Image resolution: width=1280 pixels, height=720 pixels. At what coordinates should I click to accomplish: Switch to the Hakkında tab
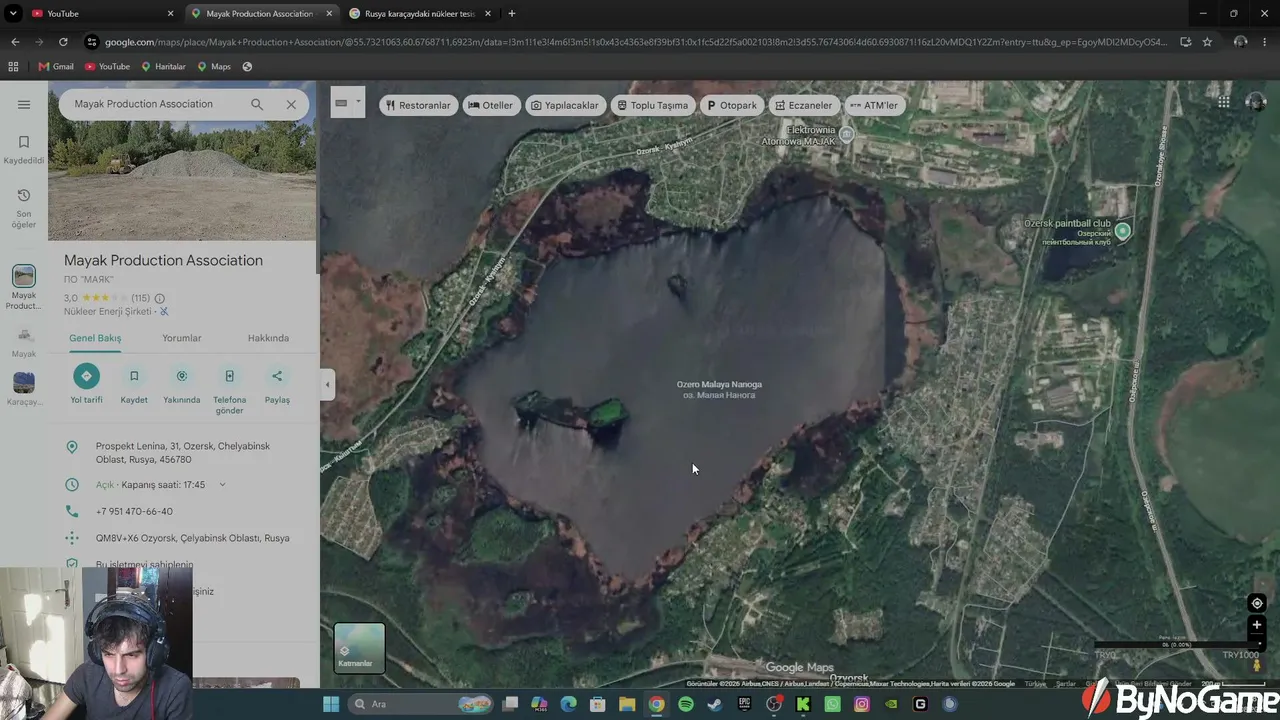[x=268, y=338]
